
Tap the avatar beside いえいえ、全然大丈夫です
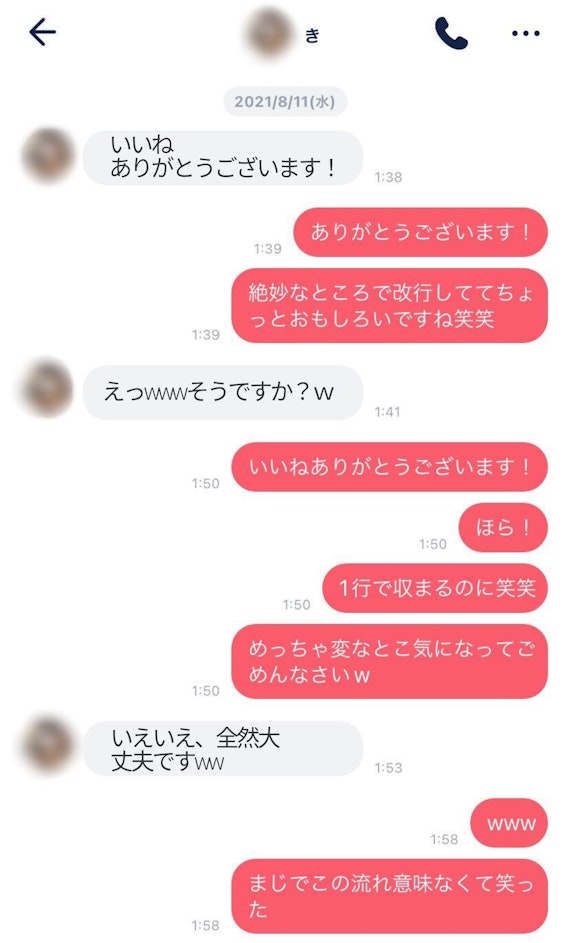tap(48, 745)
